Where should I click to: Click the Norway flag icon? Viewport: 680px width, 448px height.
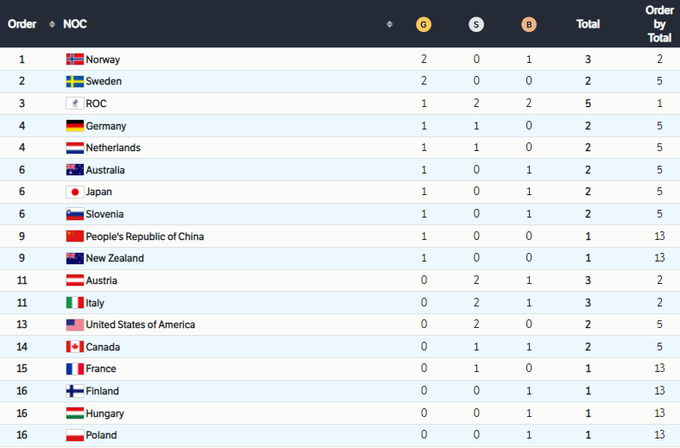pyautogui.click(x=74, y=60)
